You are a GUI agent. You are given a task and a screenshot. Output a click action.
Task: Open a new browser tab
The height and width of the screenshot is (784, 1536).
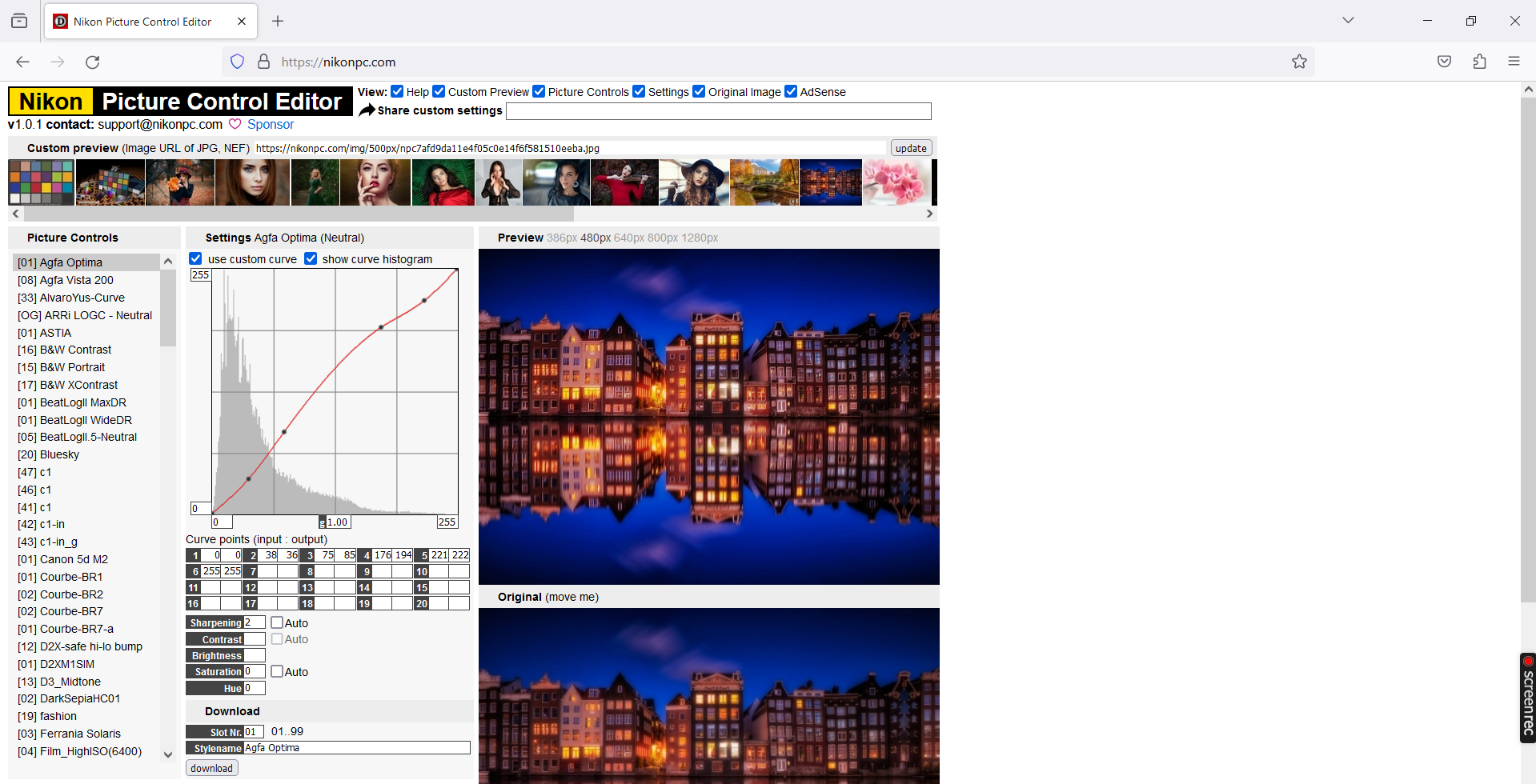pos(278,21)
